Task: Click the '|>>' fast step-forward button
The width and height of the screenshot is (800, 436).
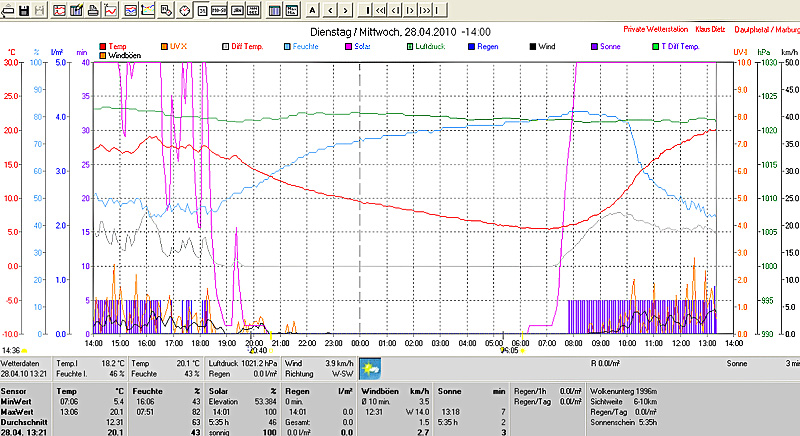Action: point(424,10)
